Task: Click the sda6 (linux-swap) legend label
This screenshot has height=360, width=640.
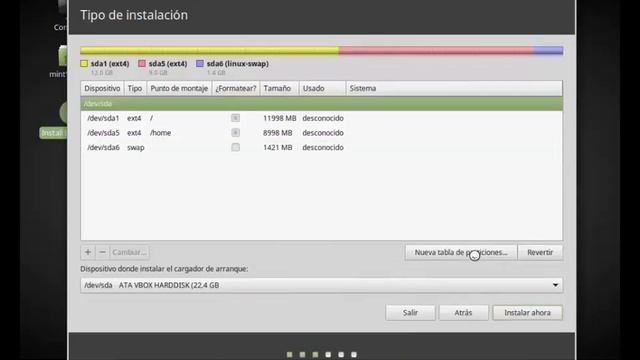Action: pos(238,64)
